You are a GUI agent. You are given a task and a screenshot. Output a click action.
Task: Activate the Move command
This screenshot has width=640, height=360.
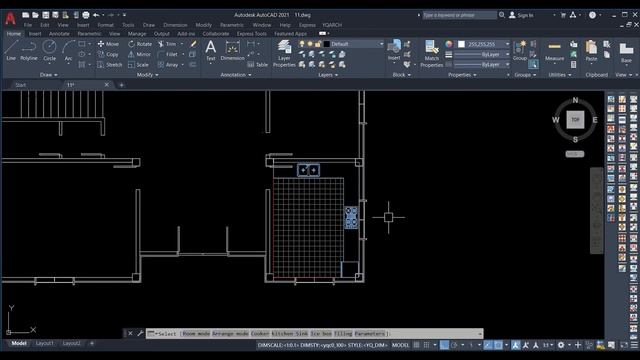(108, 44)
